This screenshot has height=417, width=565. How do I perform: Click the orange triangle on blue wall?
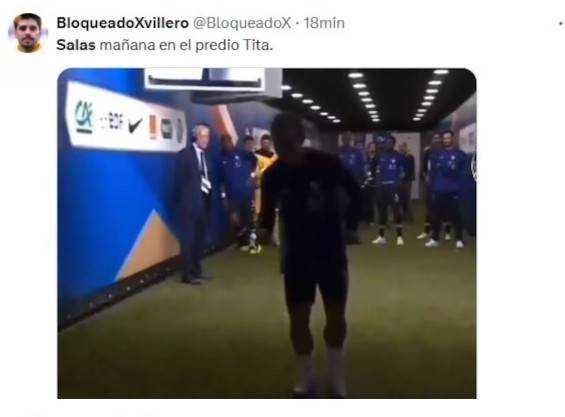click(x=148, y=245)
